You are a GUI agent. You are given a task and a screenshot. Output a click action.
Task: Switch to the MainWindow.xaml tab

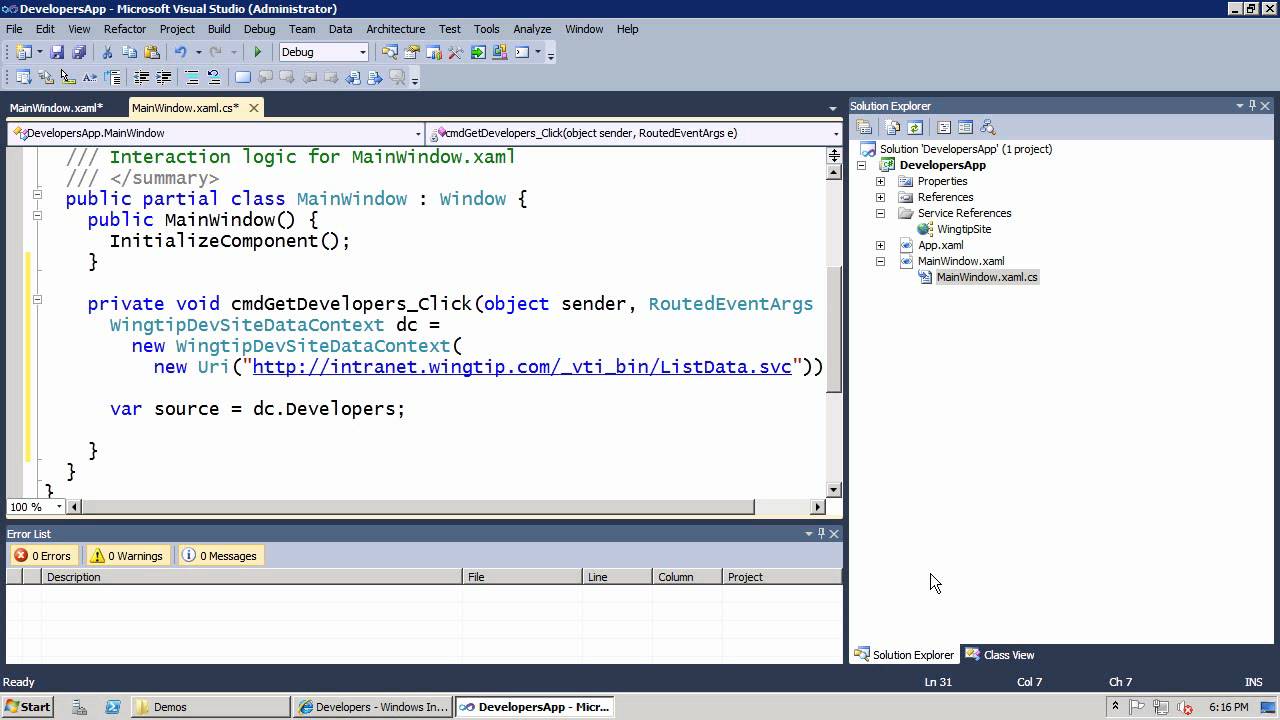point(56,108)
